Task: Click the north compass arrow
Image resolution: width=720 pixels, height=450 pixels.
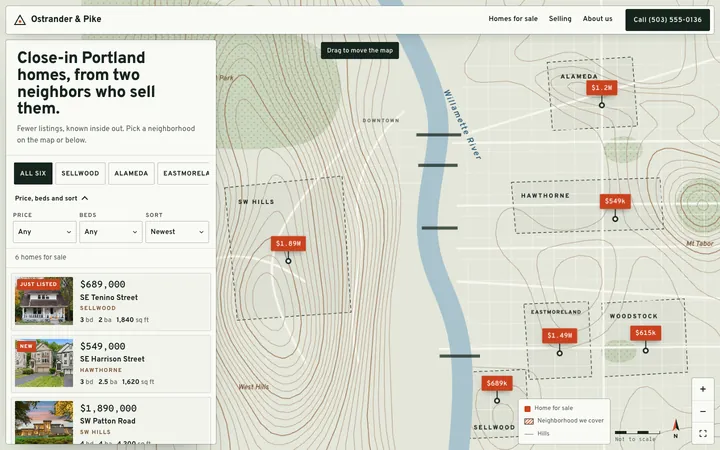Action: pyautogui.click(x=675, y=428)
